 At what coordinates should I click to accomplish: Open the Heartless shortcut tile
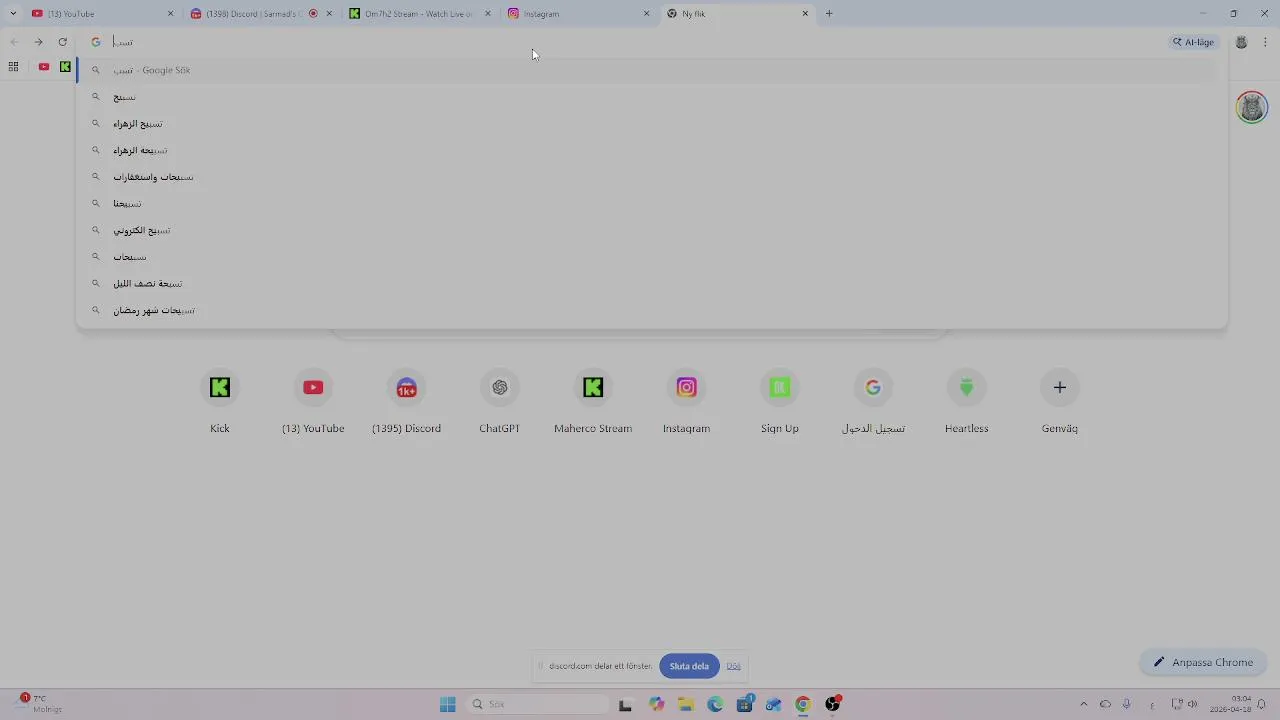tap(966, 402)
